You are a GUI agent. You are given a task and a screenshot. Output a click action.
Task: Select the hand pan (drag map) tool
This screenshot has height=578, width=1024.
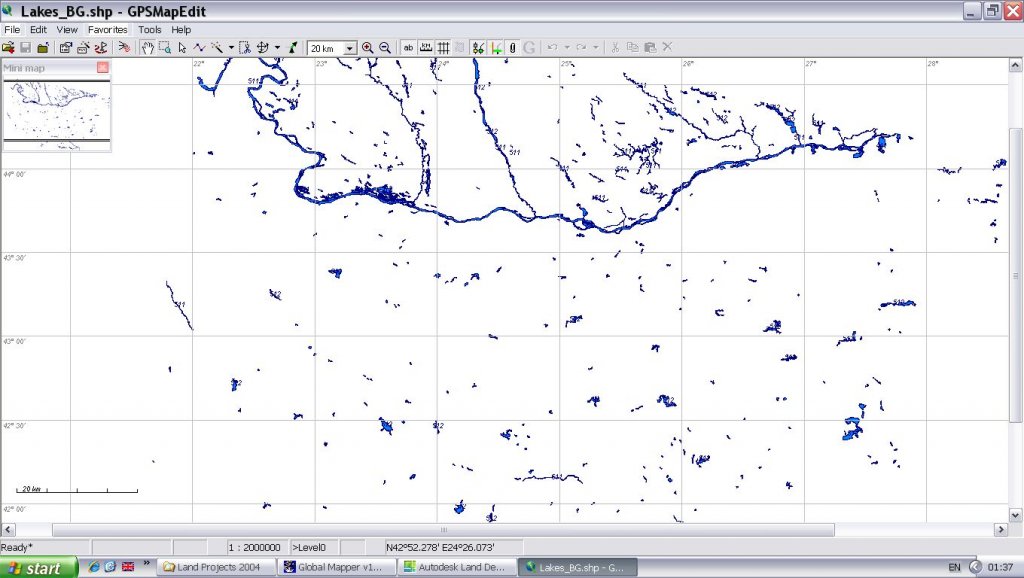[147, 47]
